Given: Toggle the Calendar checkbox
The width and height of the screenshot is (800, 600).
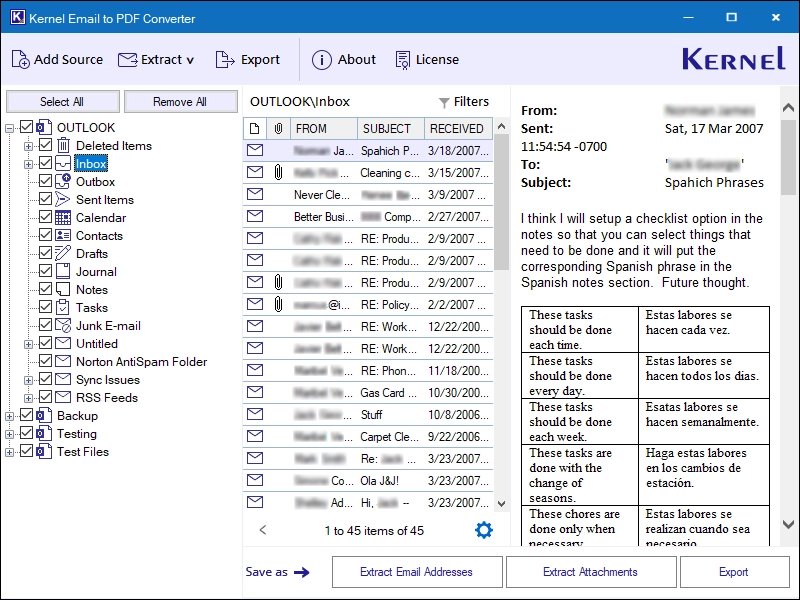Looking at the screenshot, I should tap(45, 217).
